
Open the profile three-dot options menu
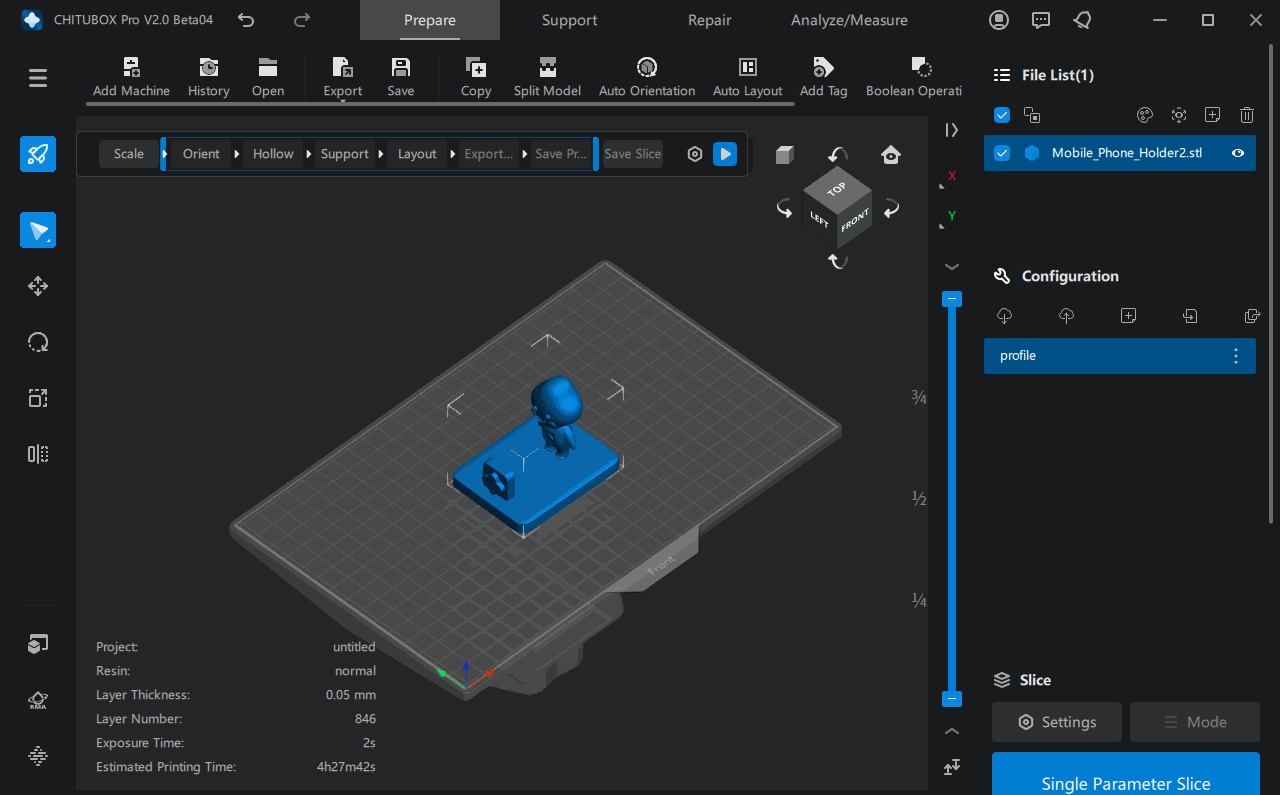(1236, 356)
